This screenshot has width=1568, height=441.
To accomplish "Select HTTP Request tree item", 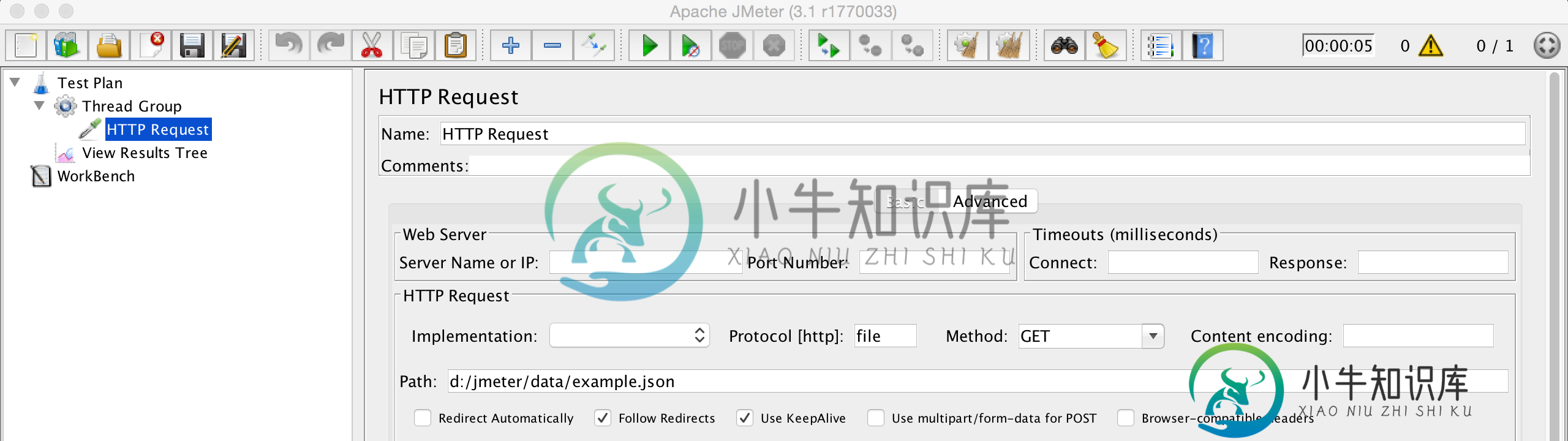I will pyautogui.click(x=158, y=129).
